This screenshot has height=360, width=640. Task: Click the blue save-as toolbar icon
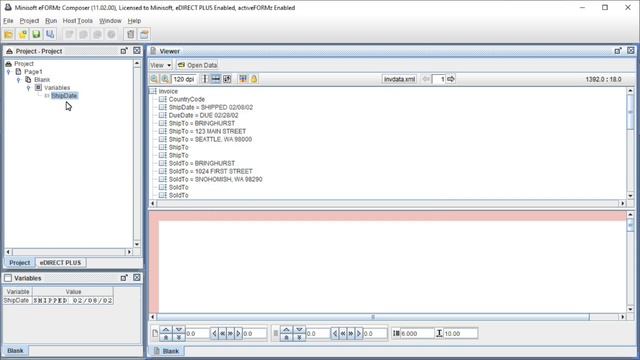point(50,34)
